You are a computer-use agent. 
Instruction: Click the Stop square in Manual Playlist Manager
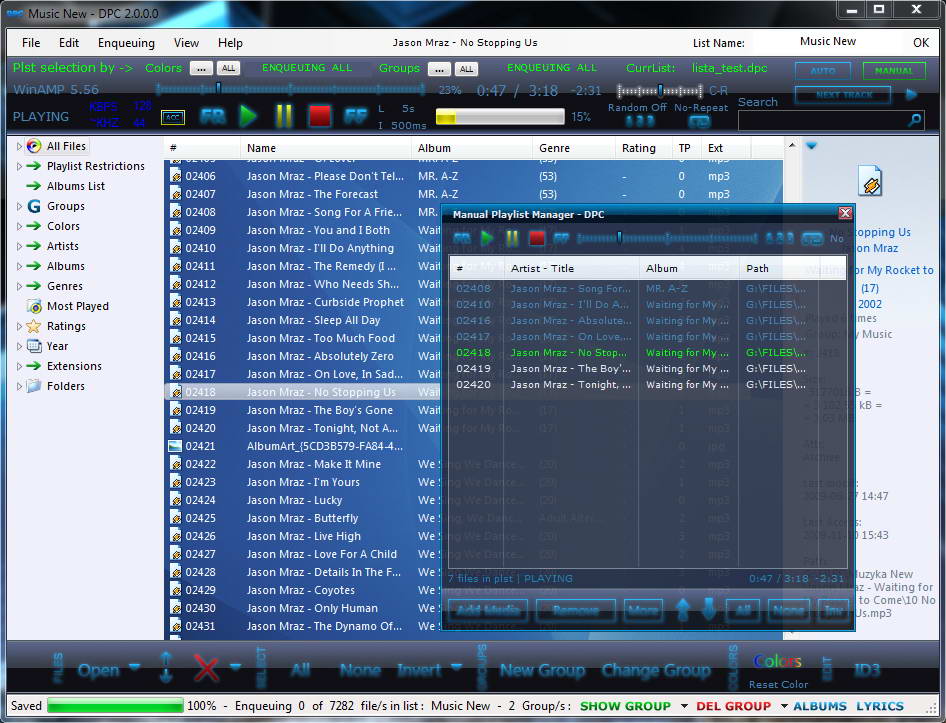[536, 238]
